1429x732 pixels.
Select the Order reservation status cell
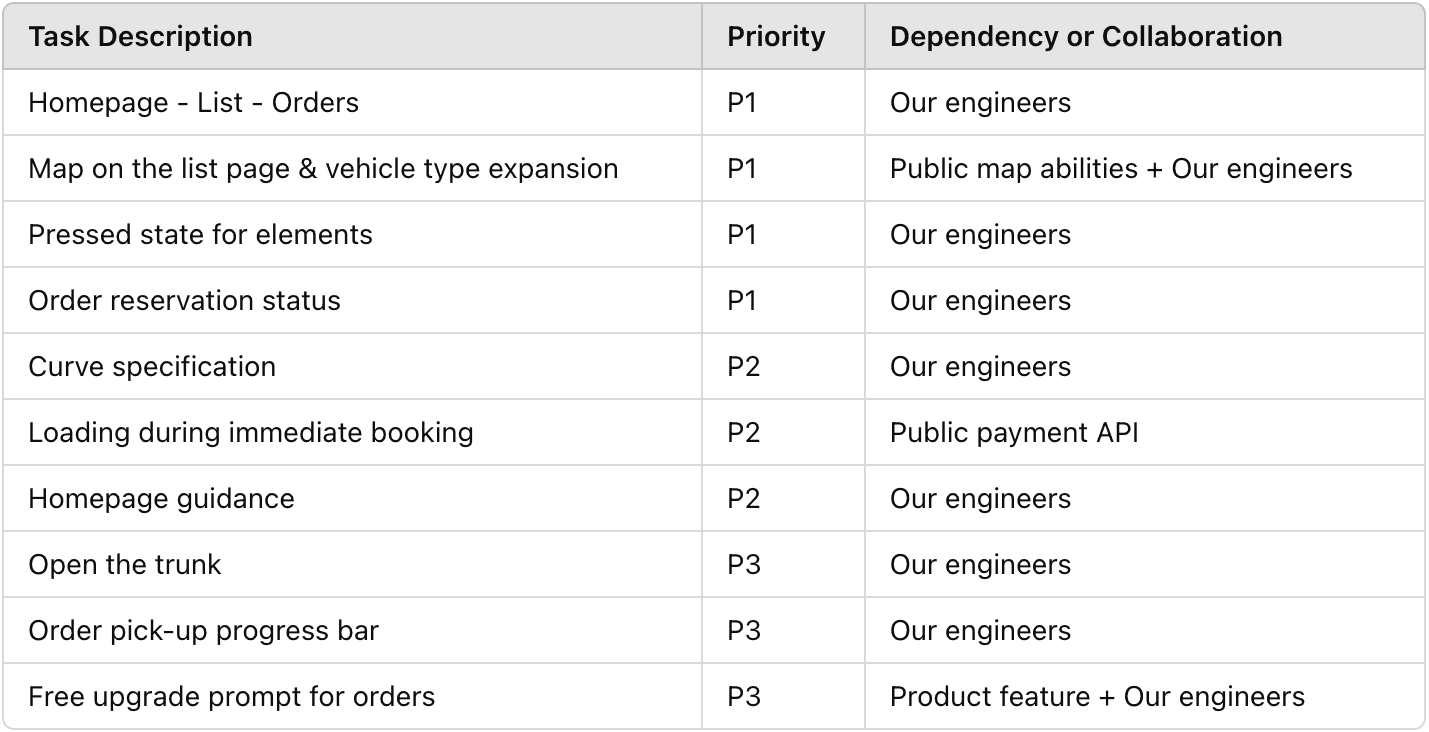[x=352, y=300]
